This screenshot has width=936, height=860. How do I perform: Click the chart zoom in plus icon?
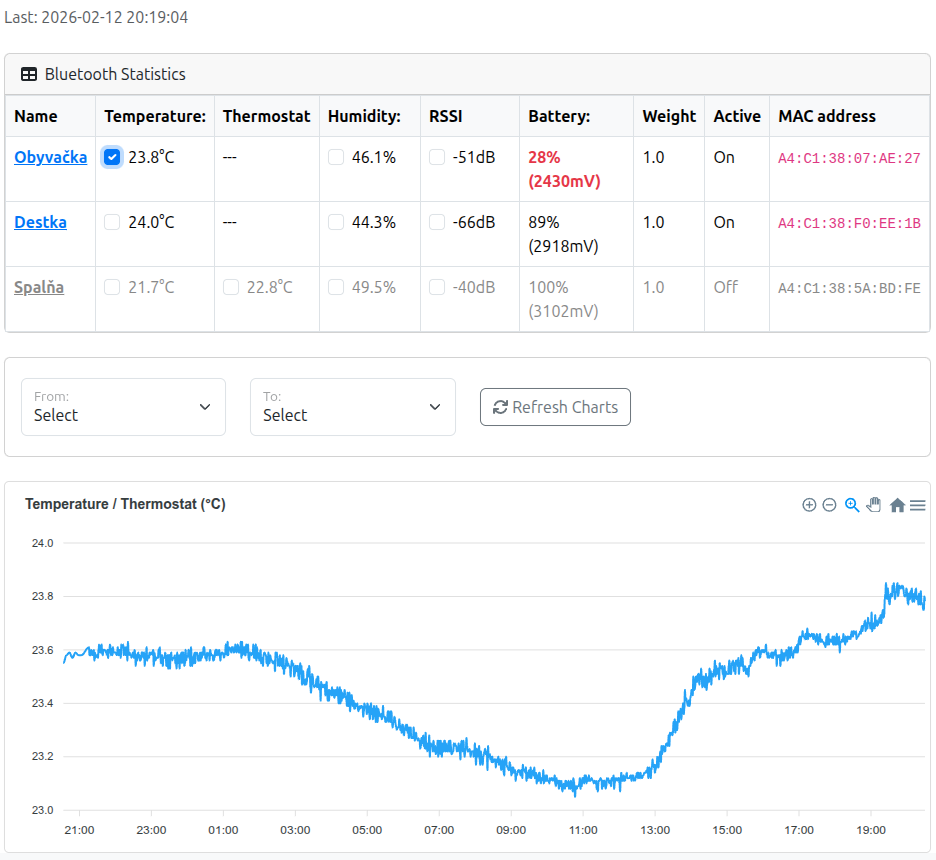pyautogui.click(x=809, y=505)
